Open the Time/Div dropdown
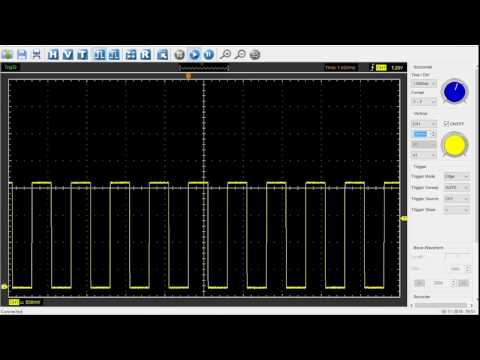480x360 pixels. (x=424, y=83)
